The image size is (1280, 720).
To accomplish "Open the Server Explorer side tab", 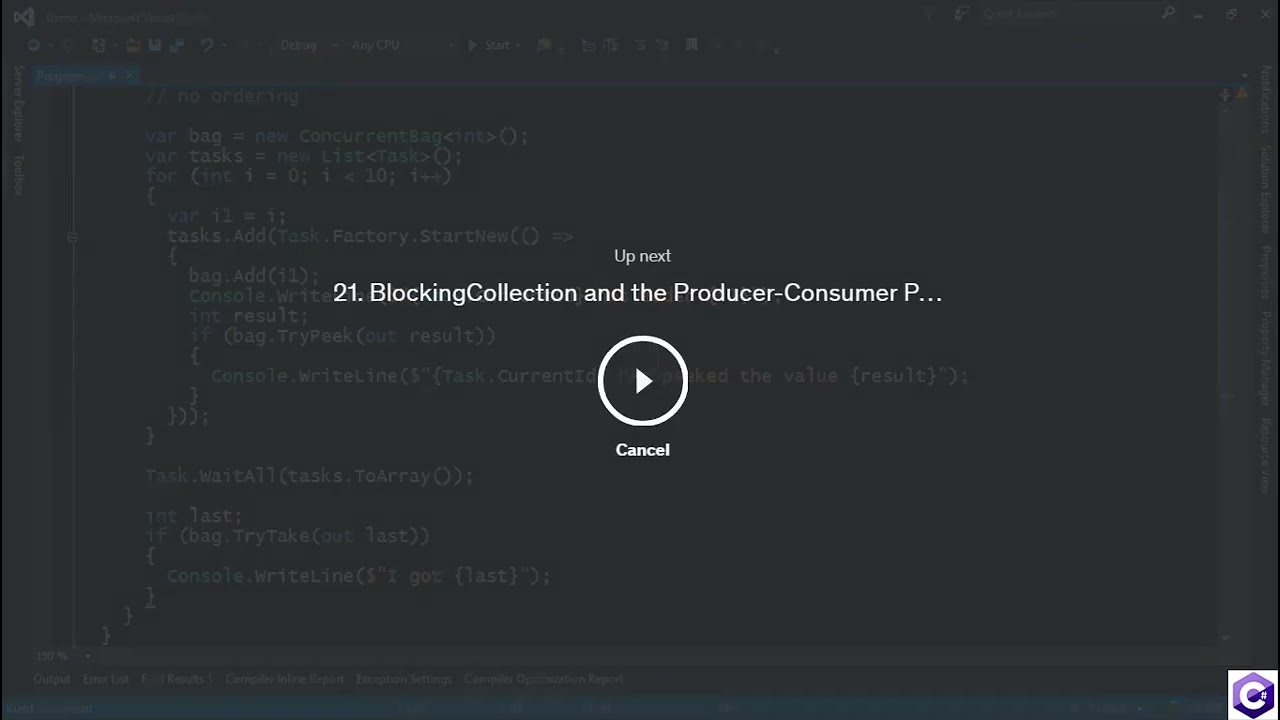I will (18, 104).
